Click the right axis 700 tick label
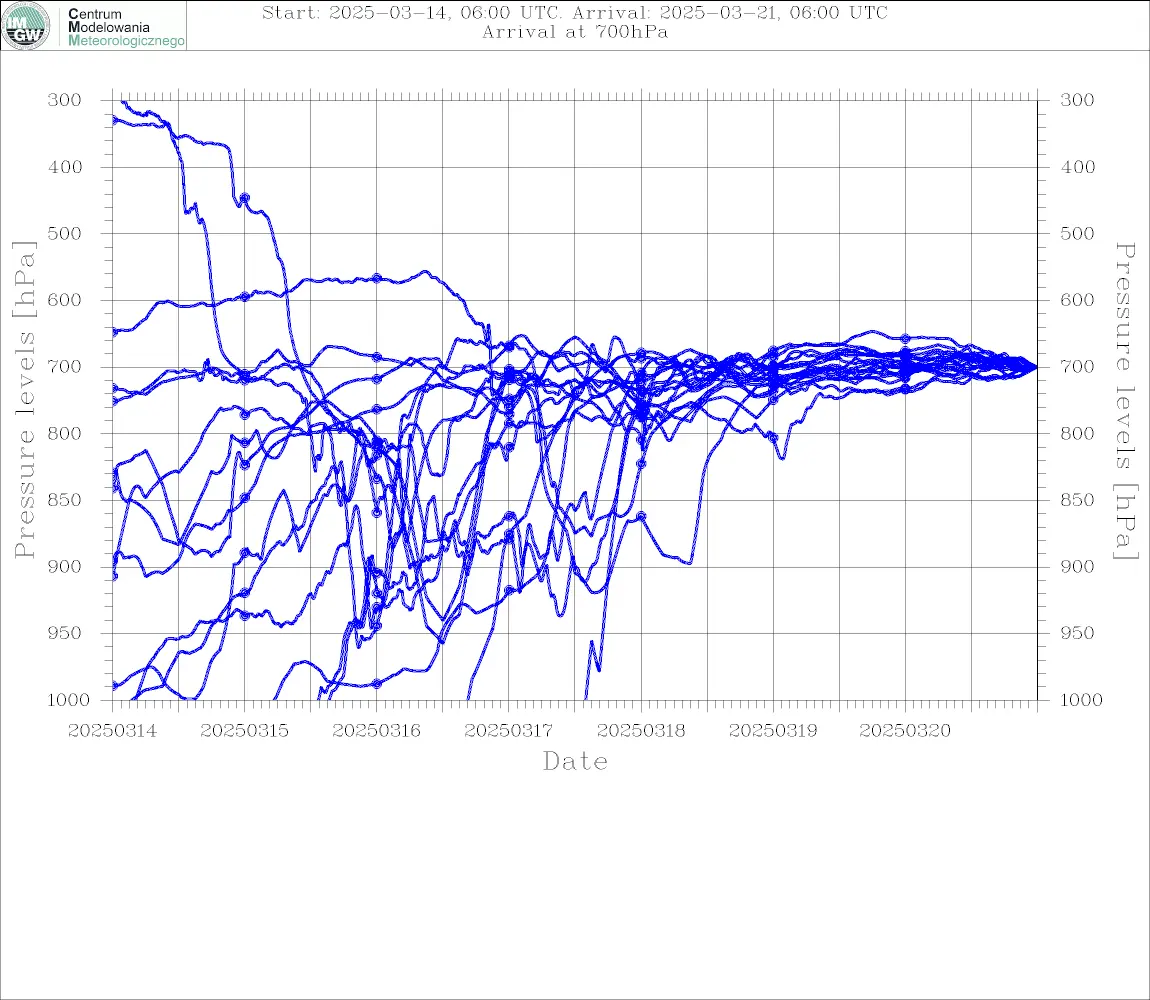 pos(1077,367)
